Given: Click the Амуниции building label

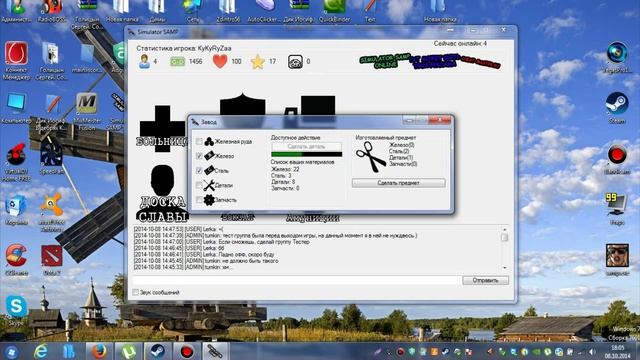Looking at the screenshot, I should 312,218.
